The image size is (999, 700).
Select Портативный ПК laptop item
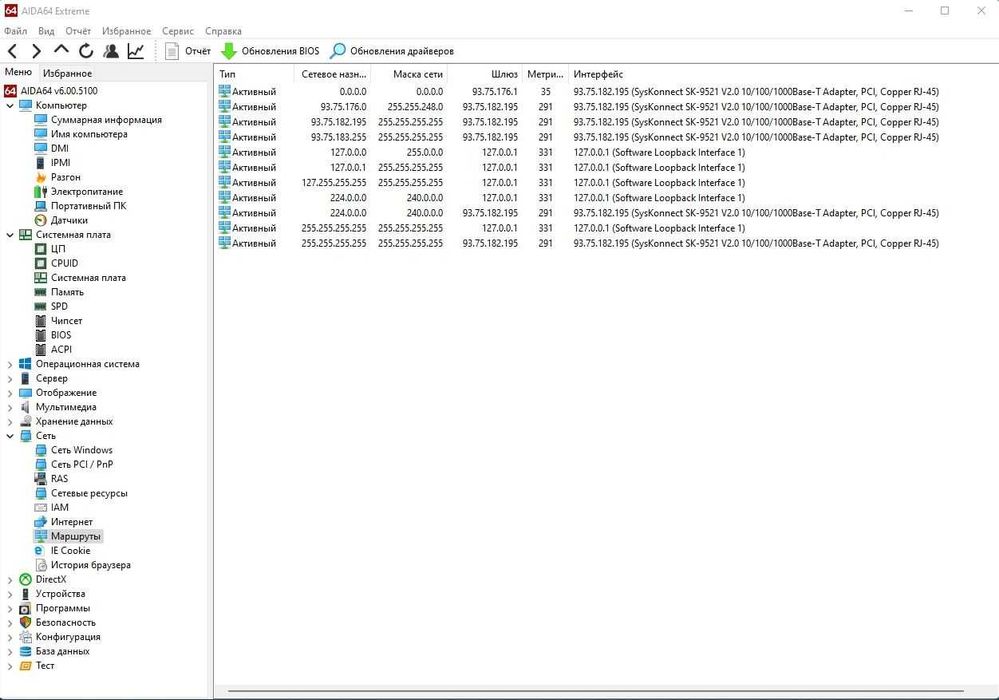89,206
